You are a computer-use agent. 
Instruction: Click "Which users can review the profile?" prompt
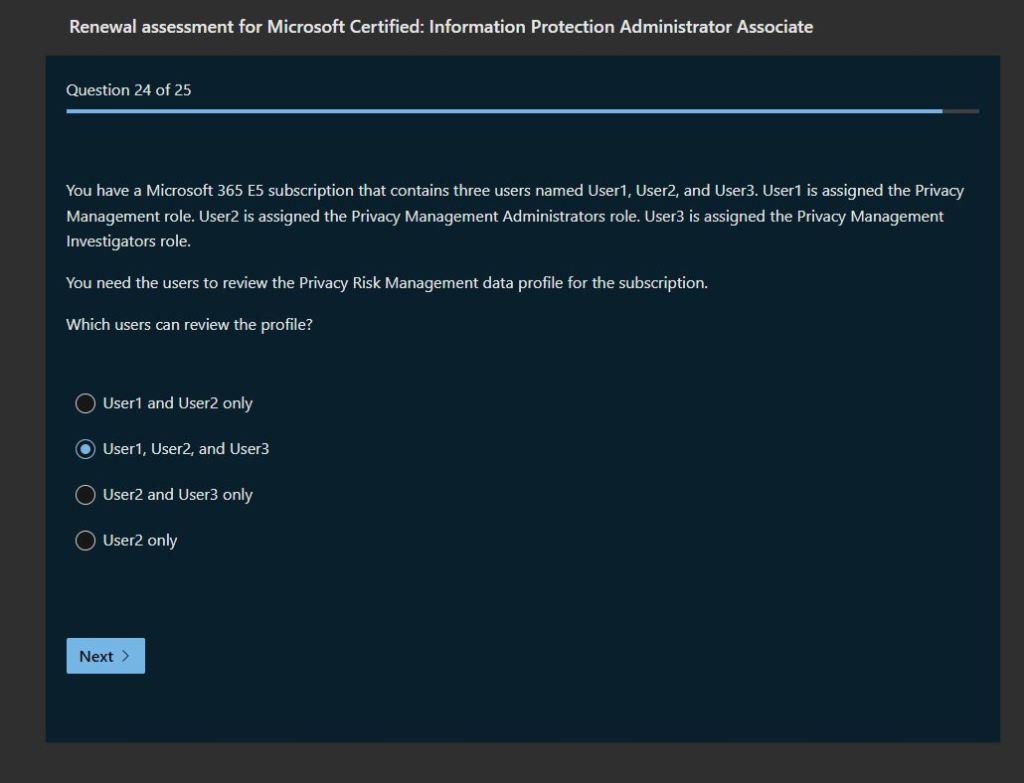189,325
